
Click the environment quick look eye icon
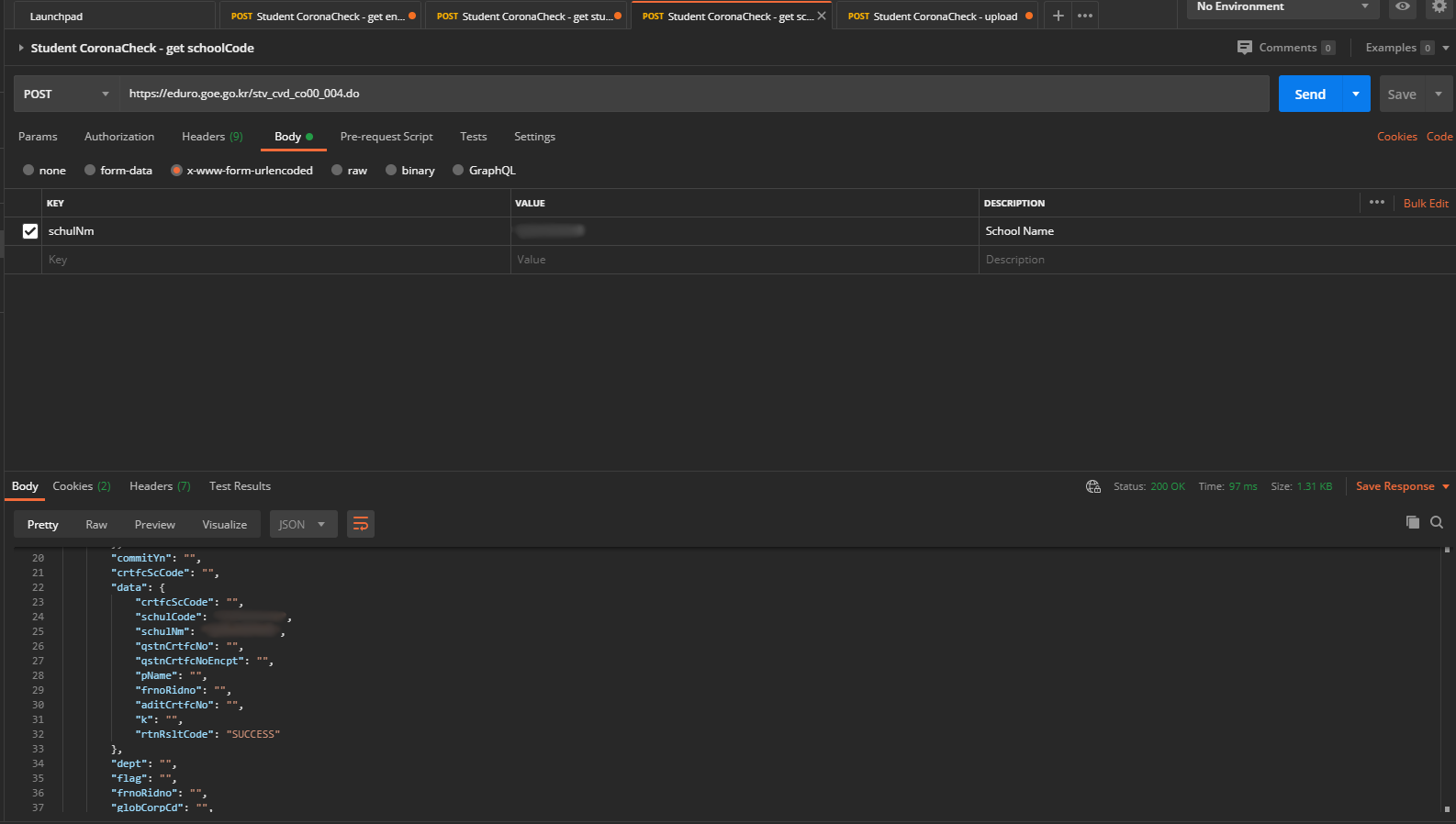[1403, 6]
